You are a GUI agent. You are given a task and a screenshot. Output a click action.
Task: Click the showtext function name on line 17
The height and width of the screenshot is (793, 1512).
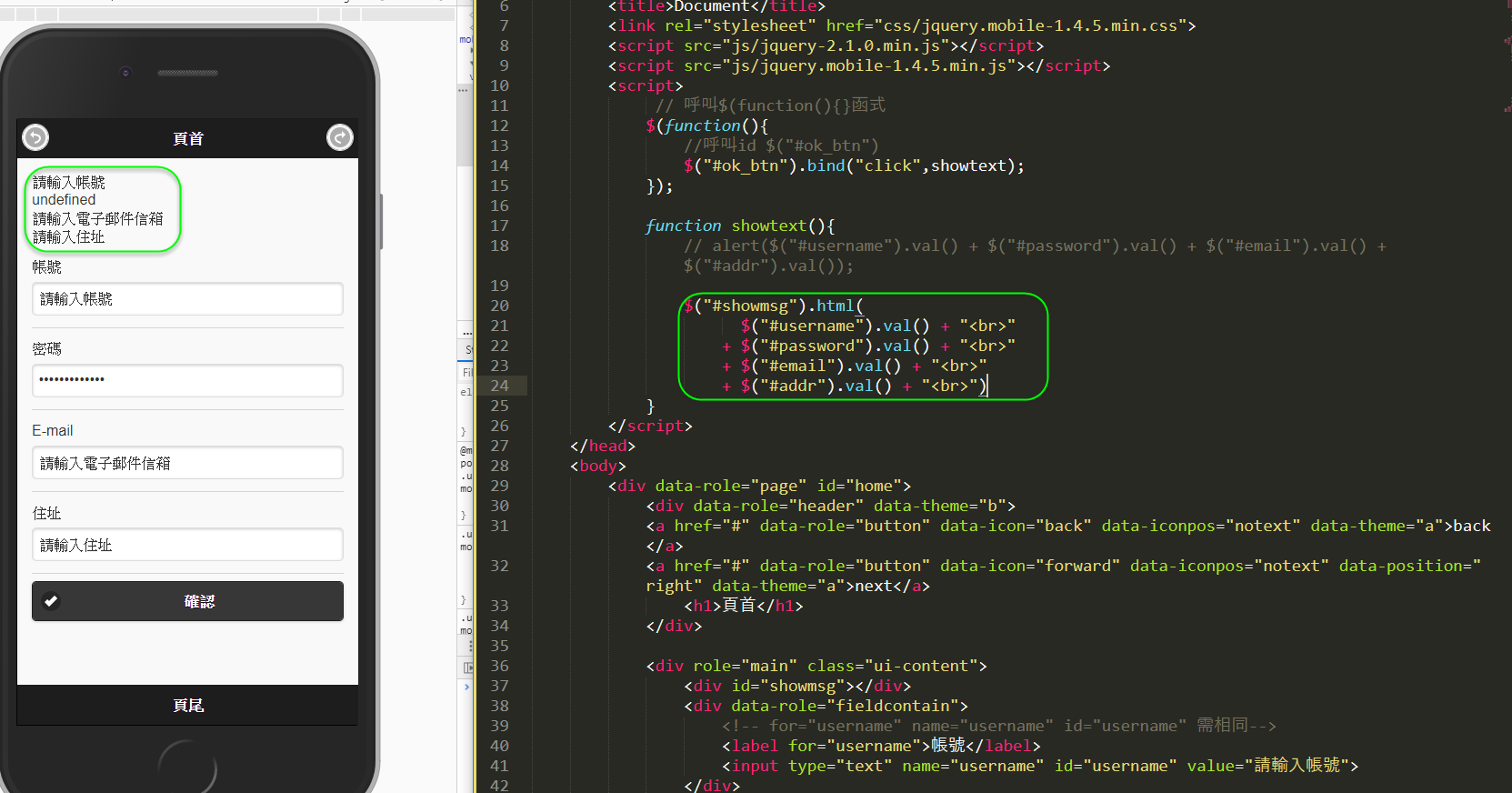[x=768, y=226]
